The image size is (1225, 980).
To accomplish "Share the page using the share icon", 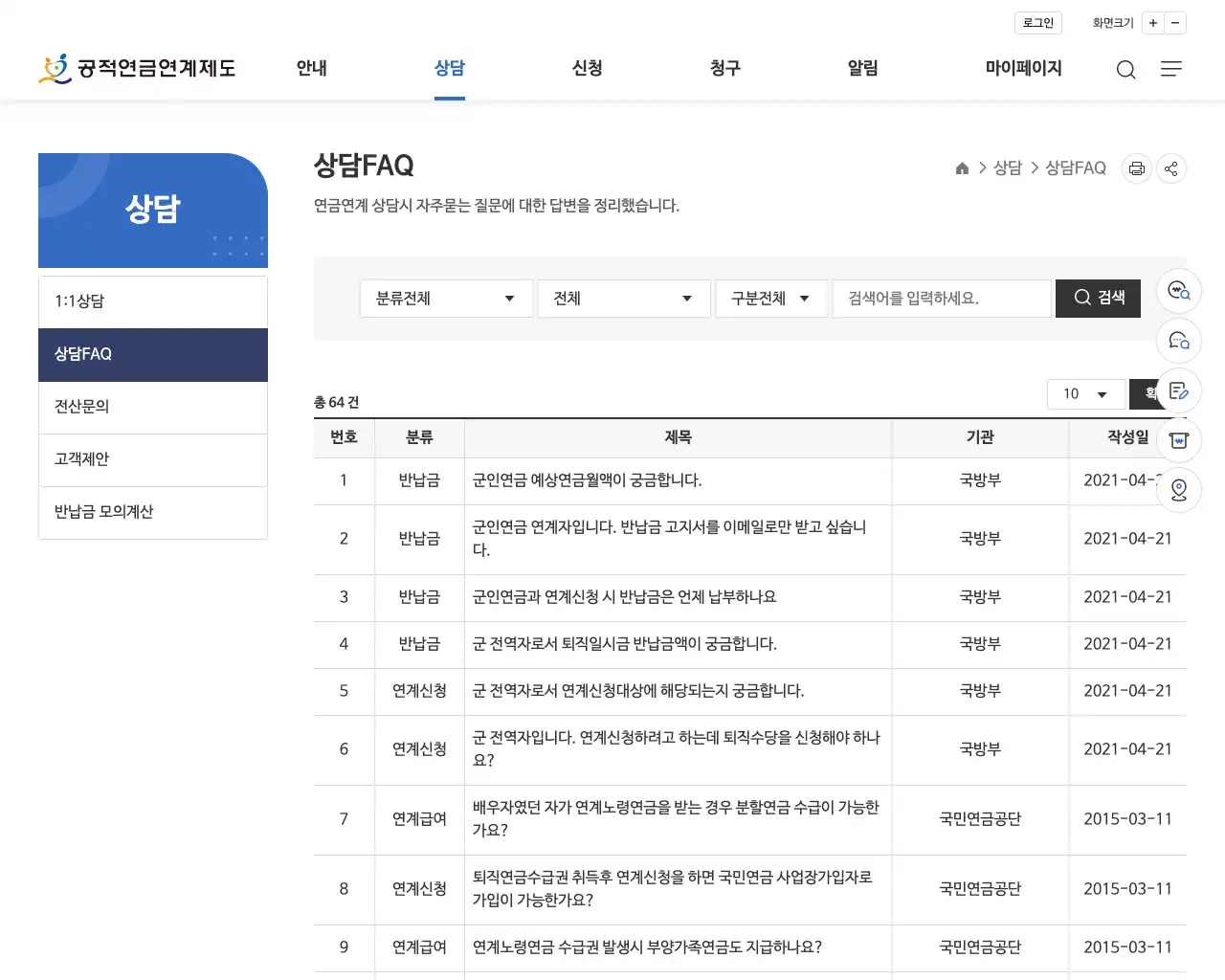I will click(x=1170, y=168).
